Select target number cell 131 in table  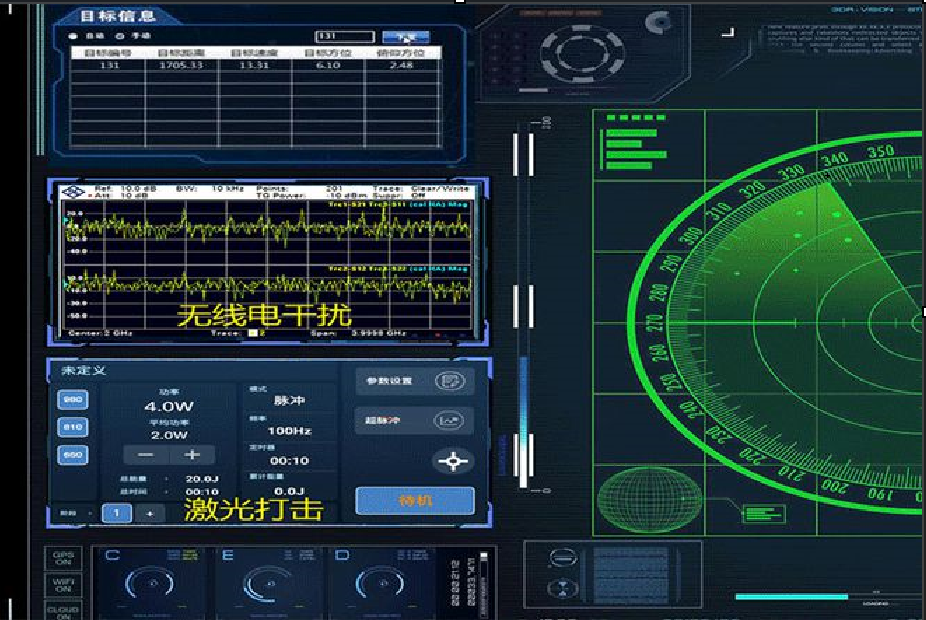pos(109,65)
